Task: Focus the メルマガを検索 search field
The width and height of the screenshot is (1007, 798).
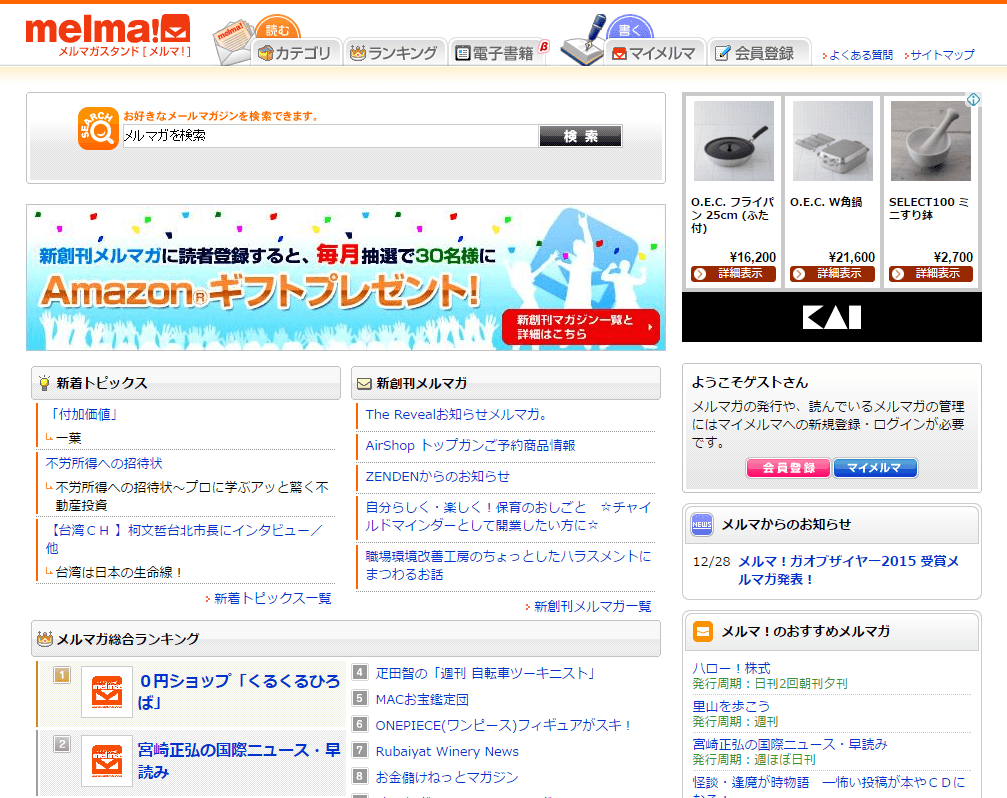Action: click(330, 135)
